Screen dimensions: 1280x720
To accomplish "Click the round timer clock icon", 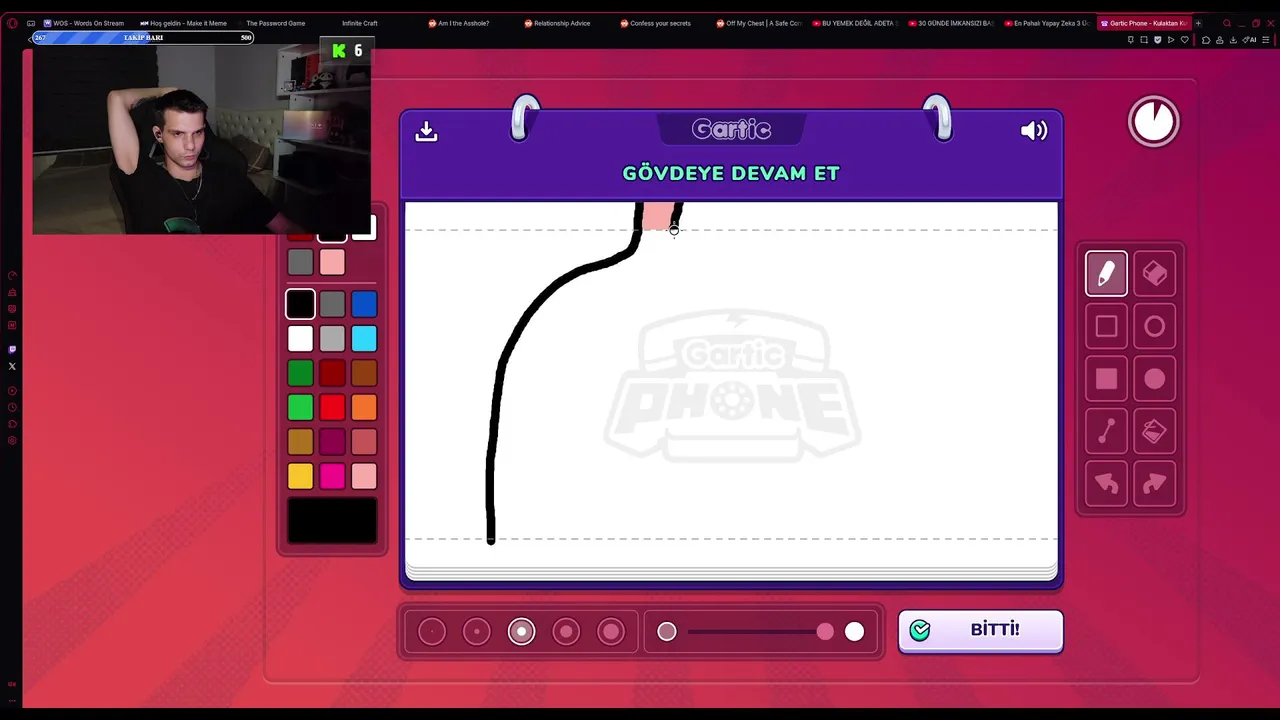I will 1154,122.
